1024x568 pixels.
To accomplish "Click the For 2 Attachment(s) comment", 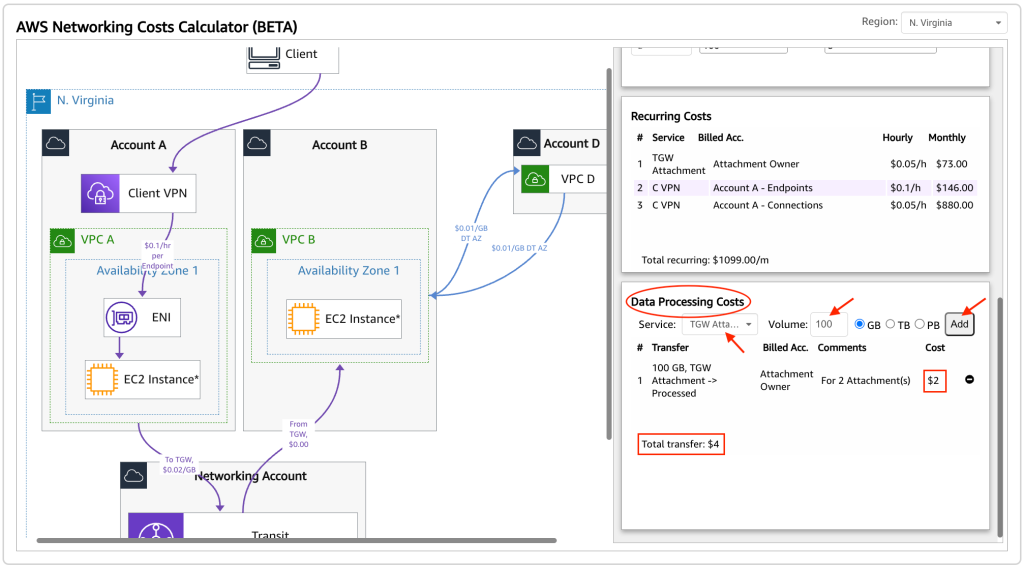I will click(x=865, y=381).
